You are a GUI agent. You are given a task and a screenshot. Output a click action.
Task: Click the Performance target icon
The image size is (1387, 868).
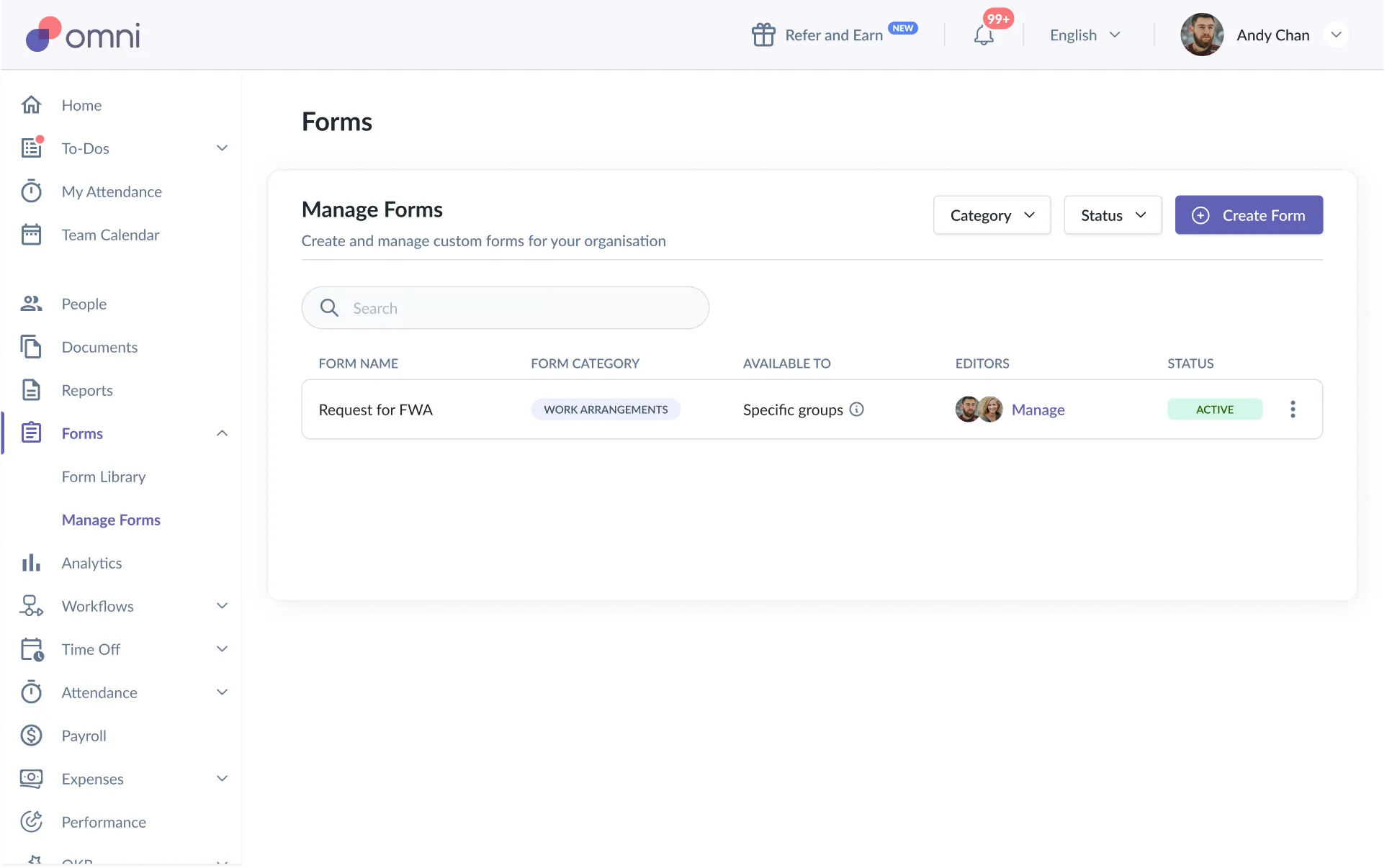click(x=31, y=822)
